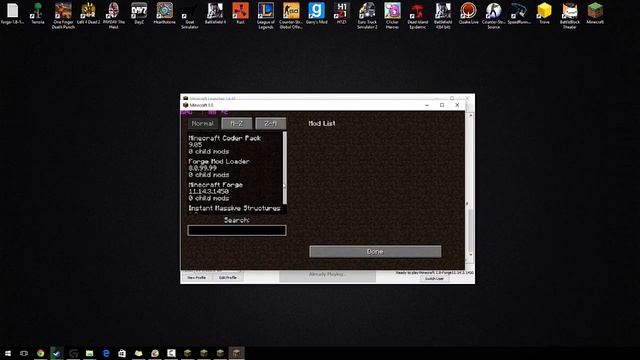Close the Minecraft 1.8 window
The height and width of the screenshot is (360, 640).
tap(457, 105)
